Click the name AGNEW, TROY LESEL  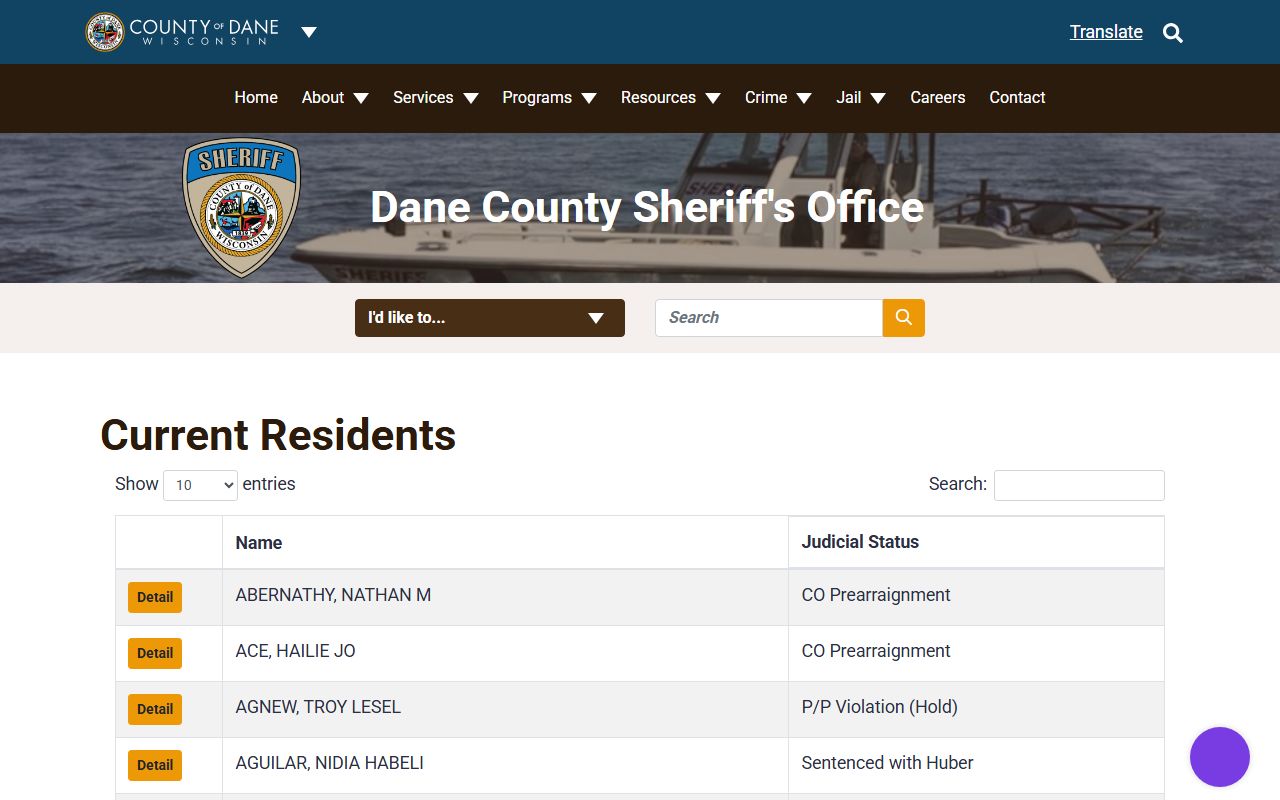click(x=318, y=707)
